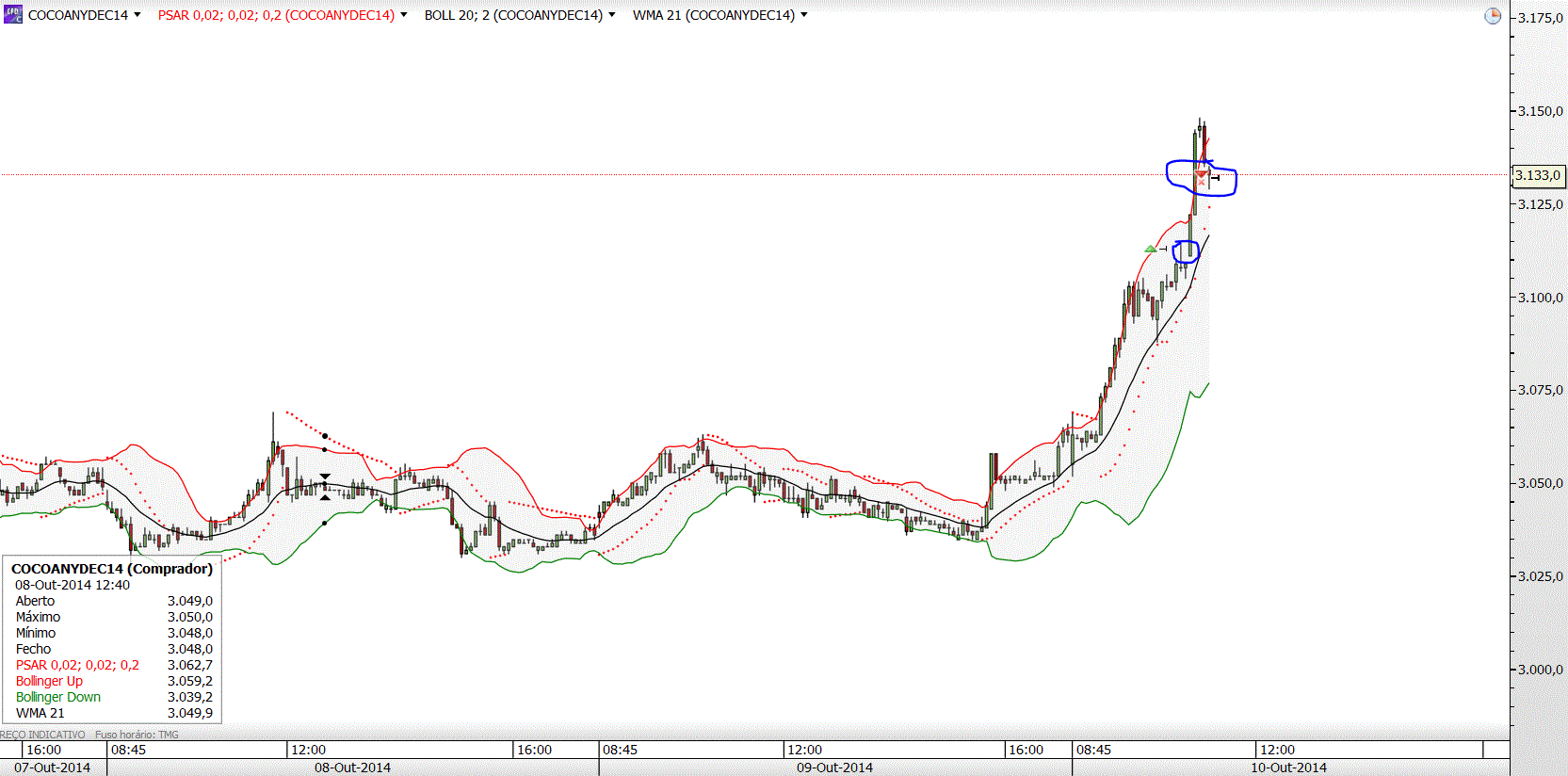The image size is (1568, 776).
Task: Click the COCOANYDEC14 (Comprador) data box title
Action: 112,569
